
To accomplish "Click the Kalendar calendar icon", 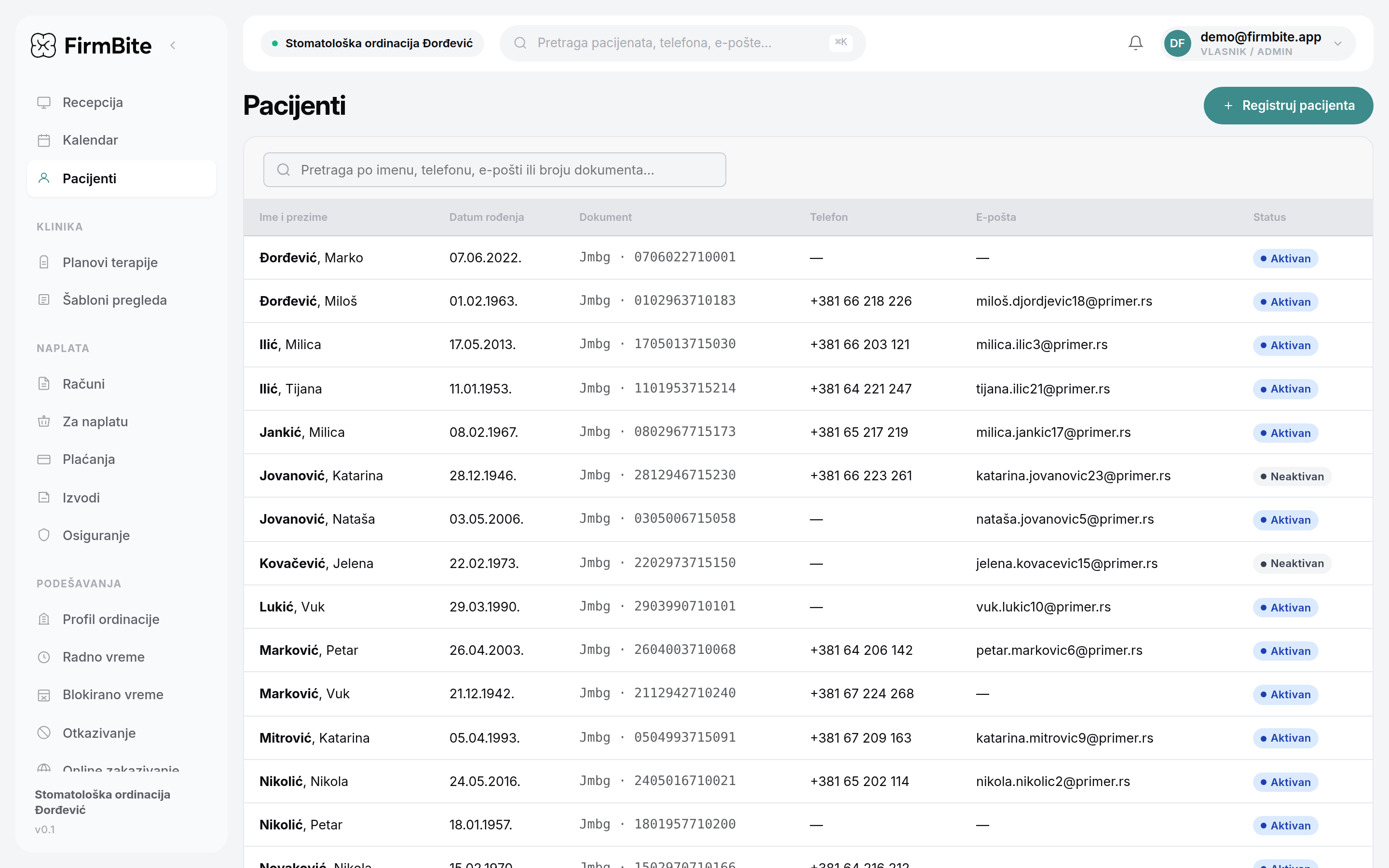I will [x=44, y=140].
